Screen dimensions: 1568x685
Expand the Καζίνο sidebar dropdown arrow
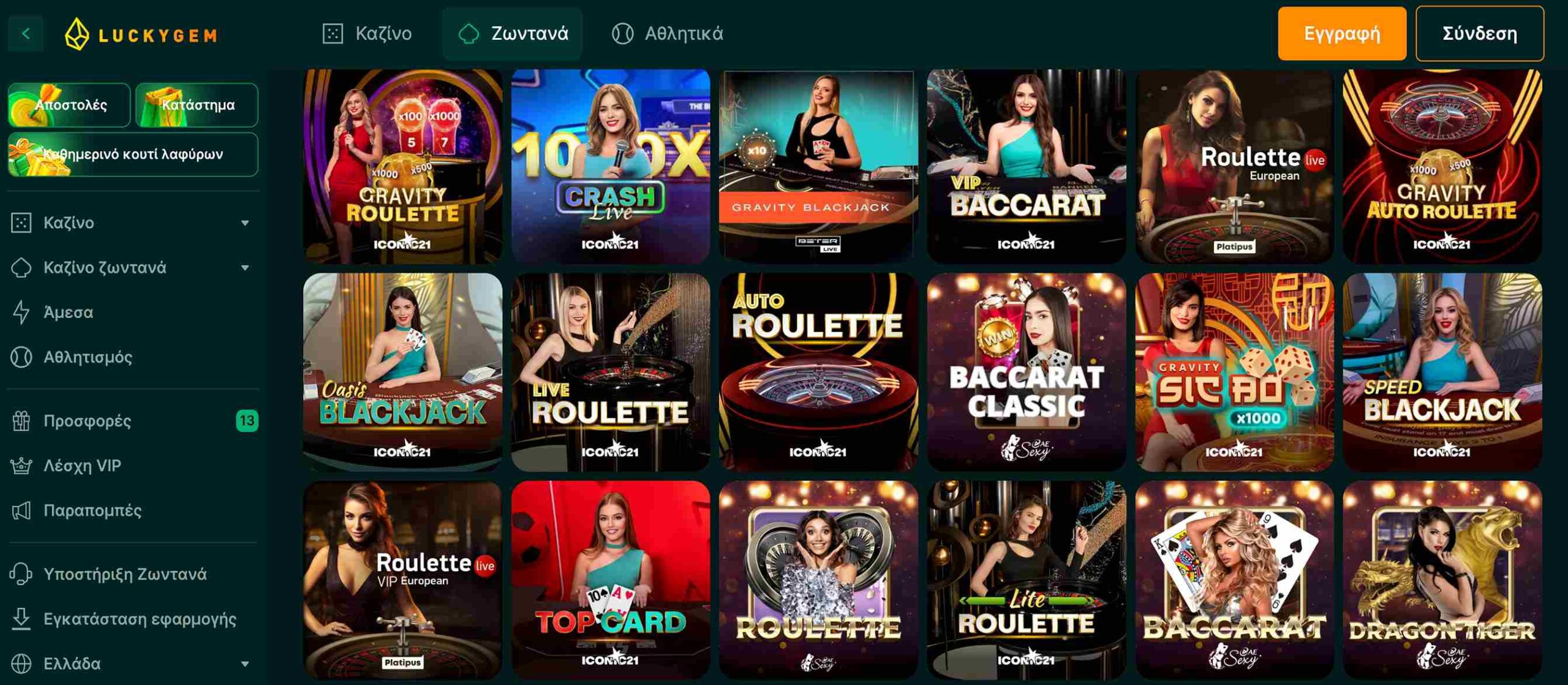tap(245, 223)
